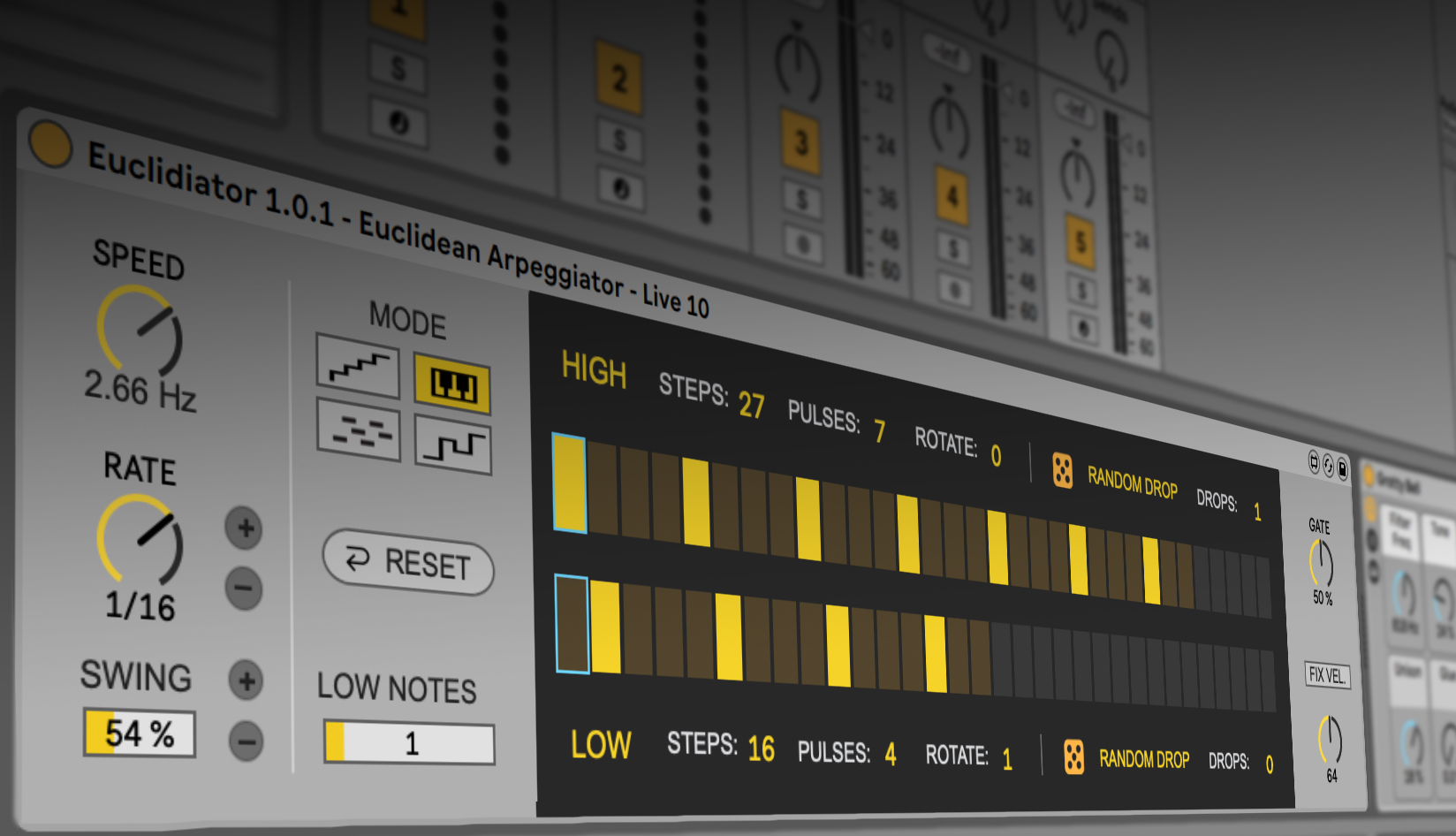Increase swing with the plus button
1456x836 pixels.
tap(246, 680)
